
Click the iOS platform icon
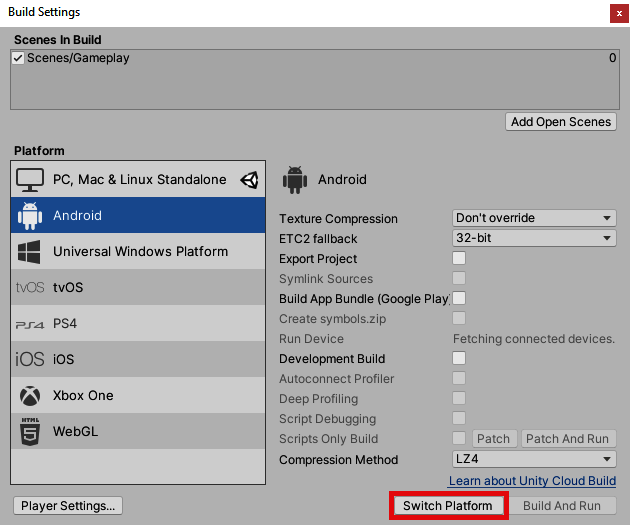(30, 359)
